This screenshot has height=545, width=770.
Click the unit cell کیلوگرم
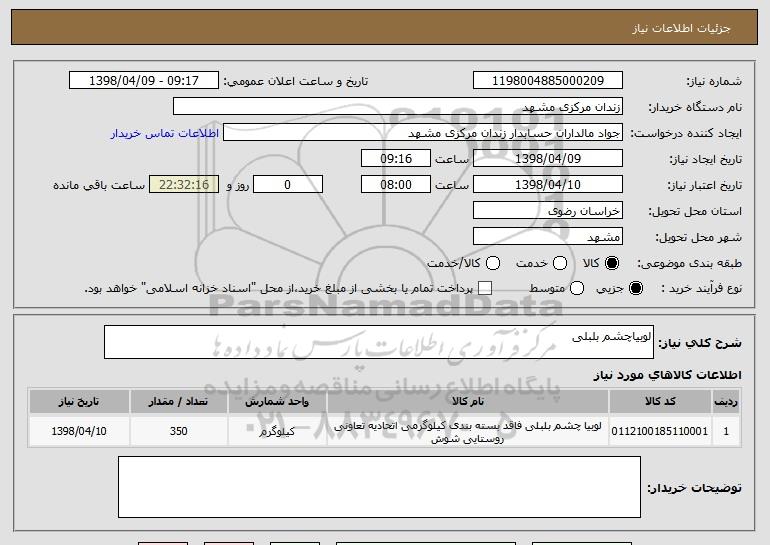click(x=277, y=431)
